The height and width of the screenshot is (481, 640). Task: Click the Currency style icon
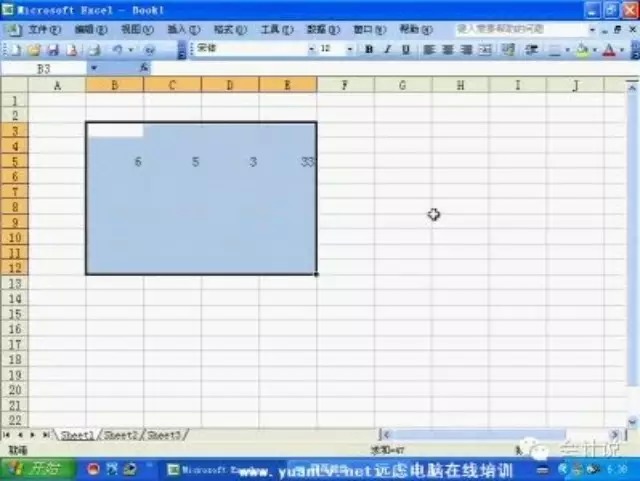pos(508,49)
